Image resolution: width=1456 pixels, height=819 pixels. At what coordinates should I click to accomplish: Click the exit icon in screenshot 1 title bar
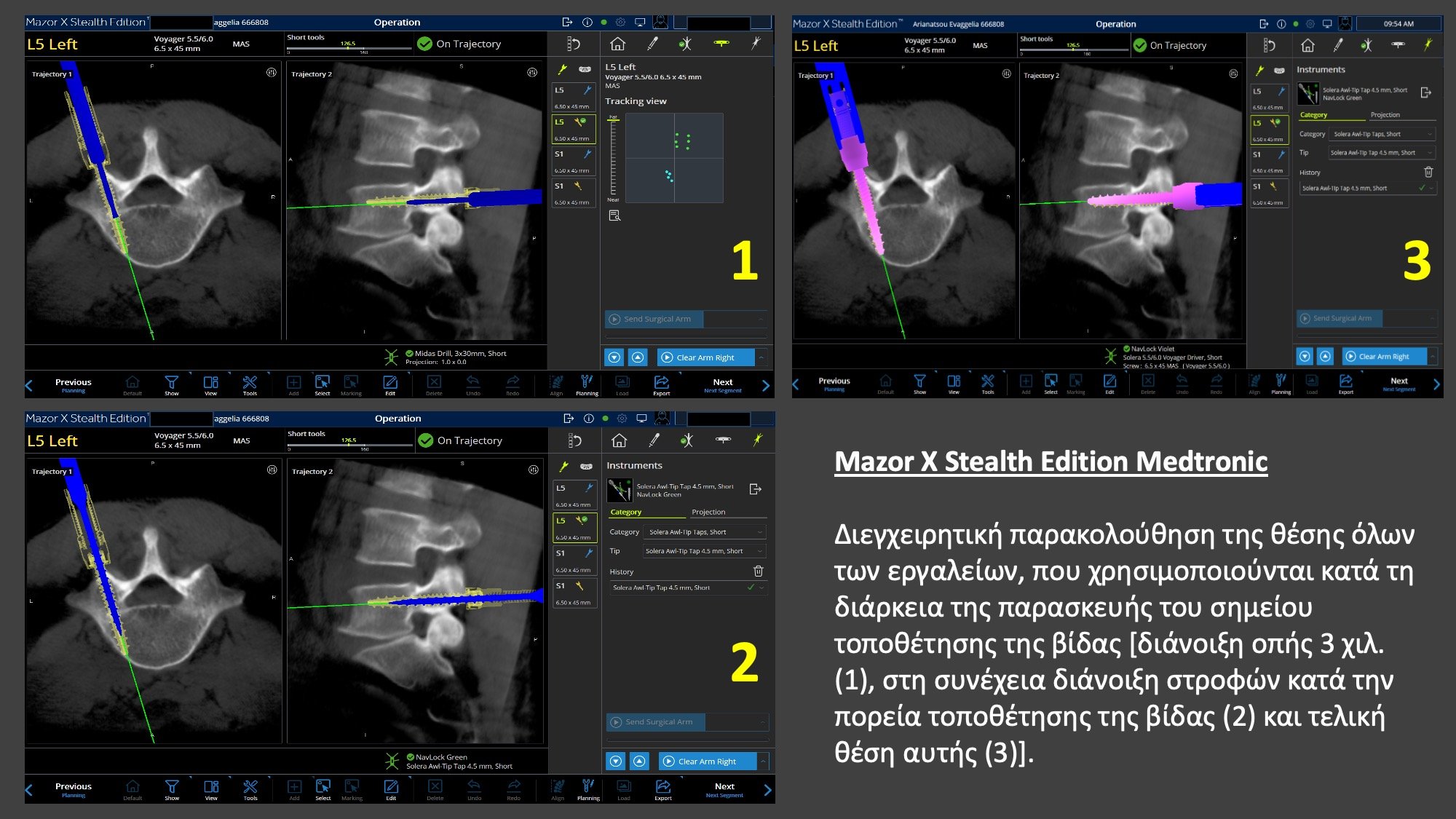(x=567, y=23)
